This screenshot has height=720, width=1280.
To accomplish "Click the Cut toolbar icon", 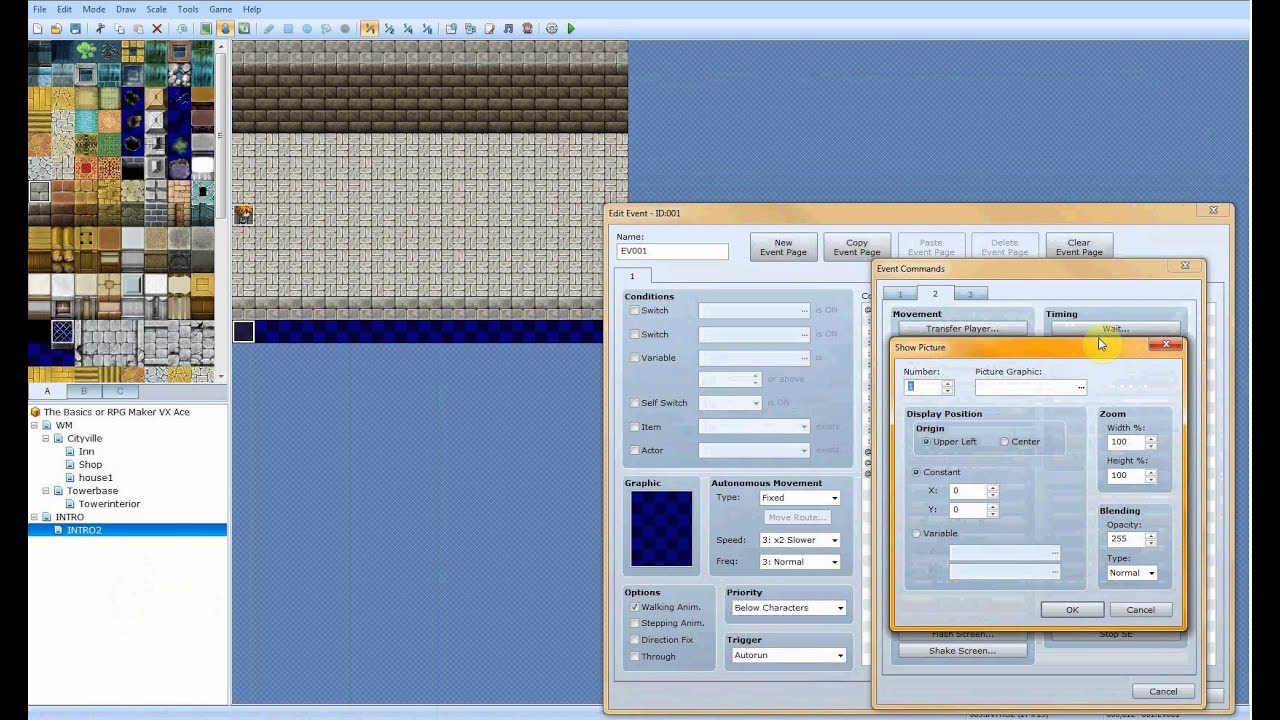I will [100, 29].
